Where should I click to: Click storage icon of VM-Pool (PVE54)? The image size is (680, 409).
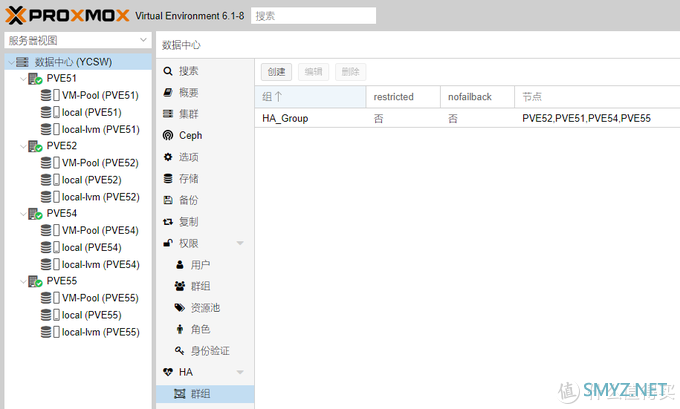tap(50, 230)
